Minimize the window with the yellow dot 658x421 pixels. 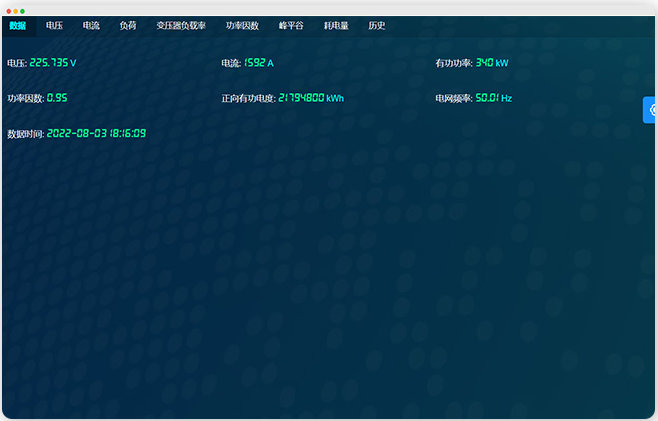16,10
